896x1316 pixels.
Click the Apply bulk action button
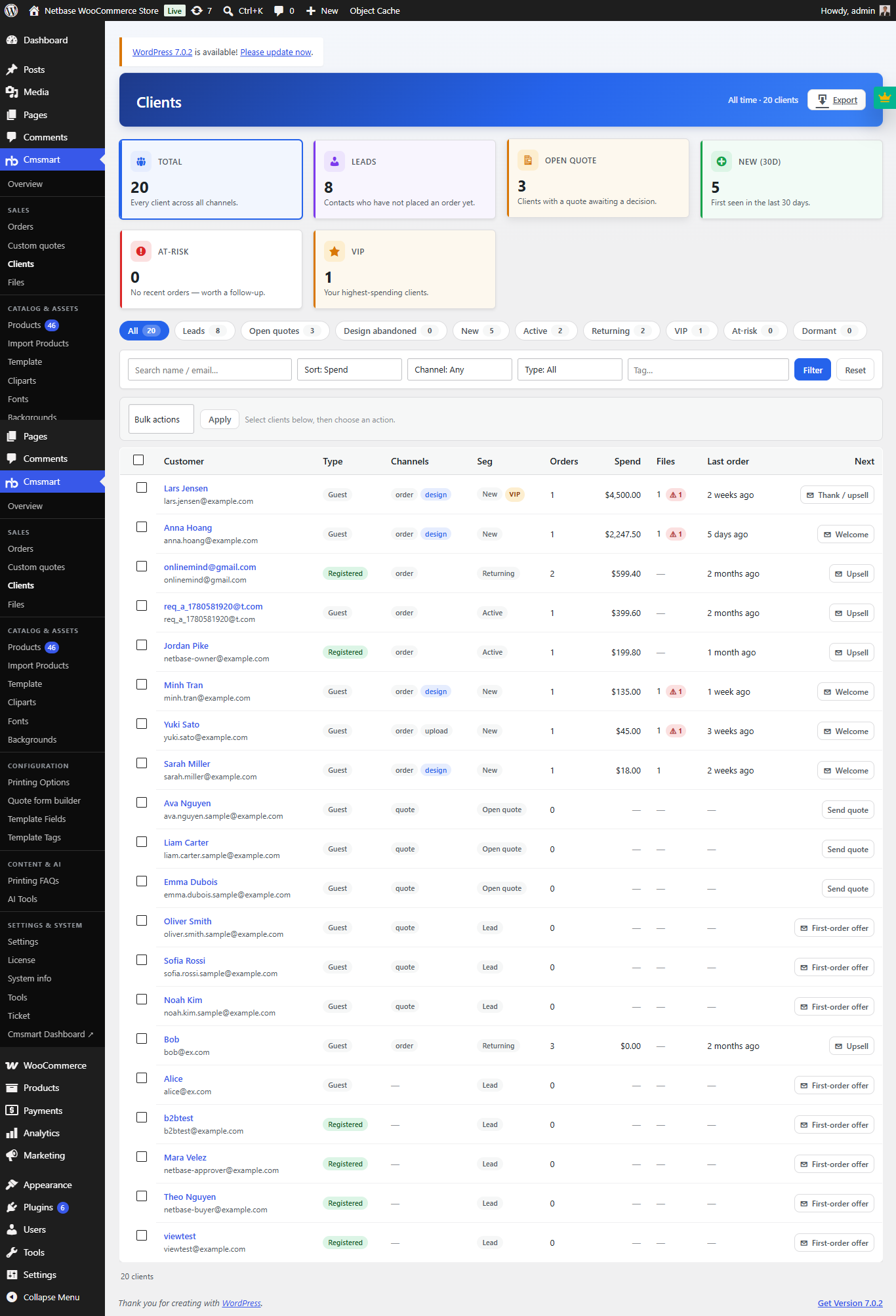tap(220, 419)
